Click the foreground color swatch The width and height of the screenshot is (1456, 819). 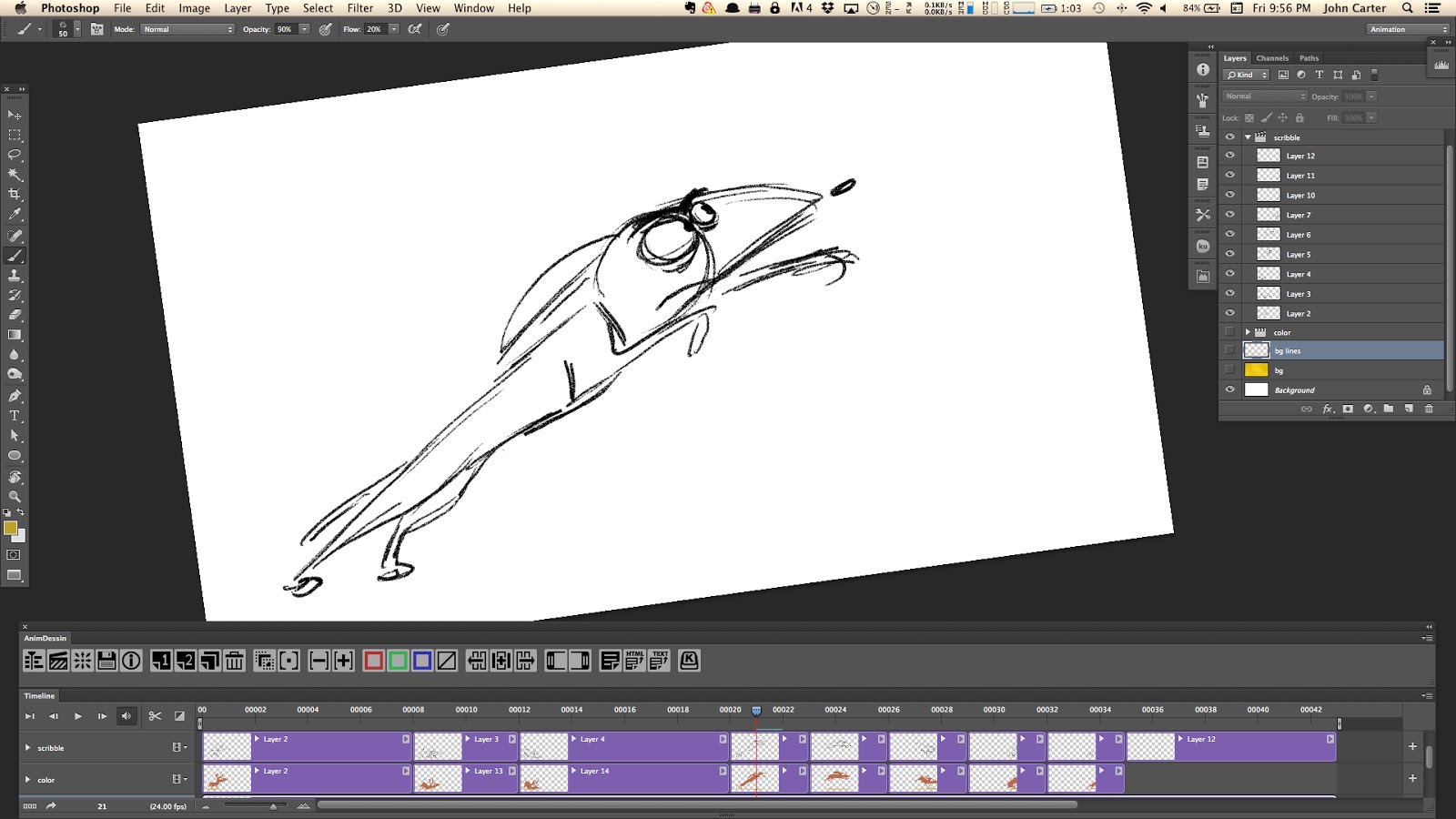[x=10, y=528]
